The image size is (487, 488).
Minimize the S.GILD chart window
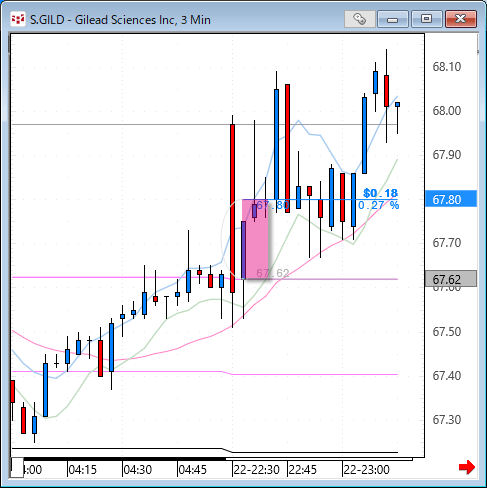pos(393,19)
